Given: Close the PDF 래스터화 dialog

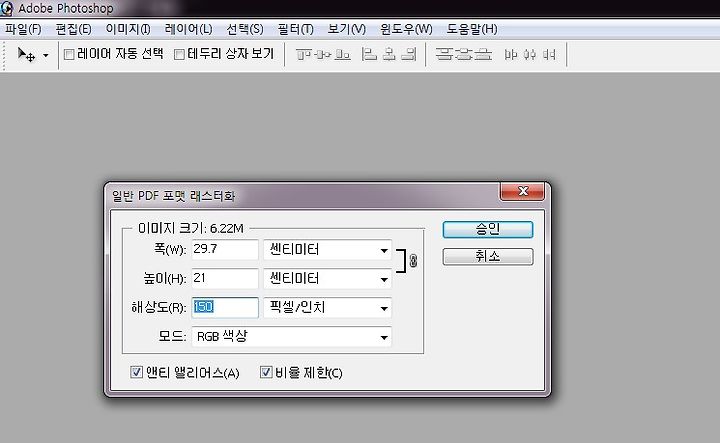Looking at the screenshot, I should pyautogui.click(x=523, y=191).
